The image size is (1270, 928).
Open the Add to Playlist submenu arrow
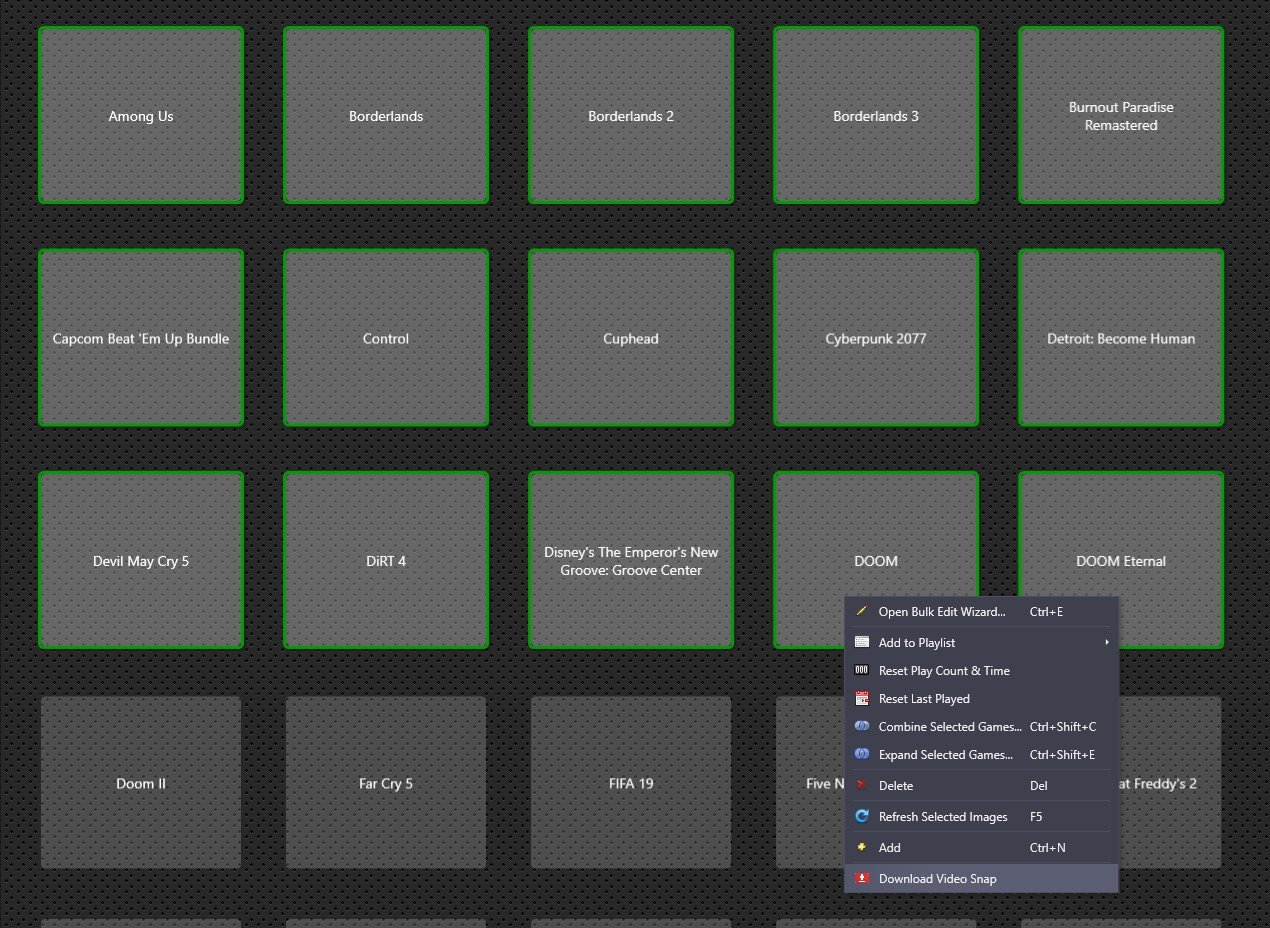click(x=1107, y=642)
